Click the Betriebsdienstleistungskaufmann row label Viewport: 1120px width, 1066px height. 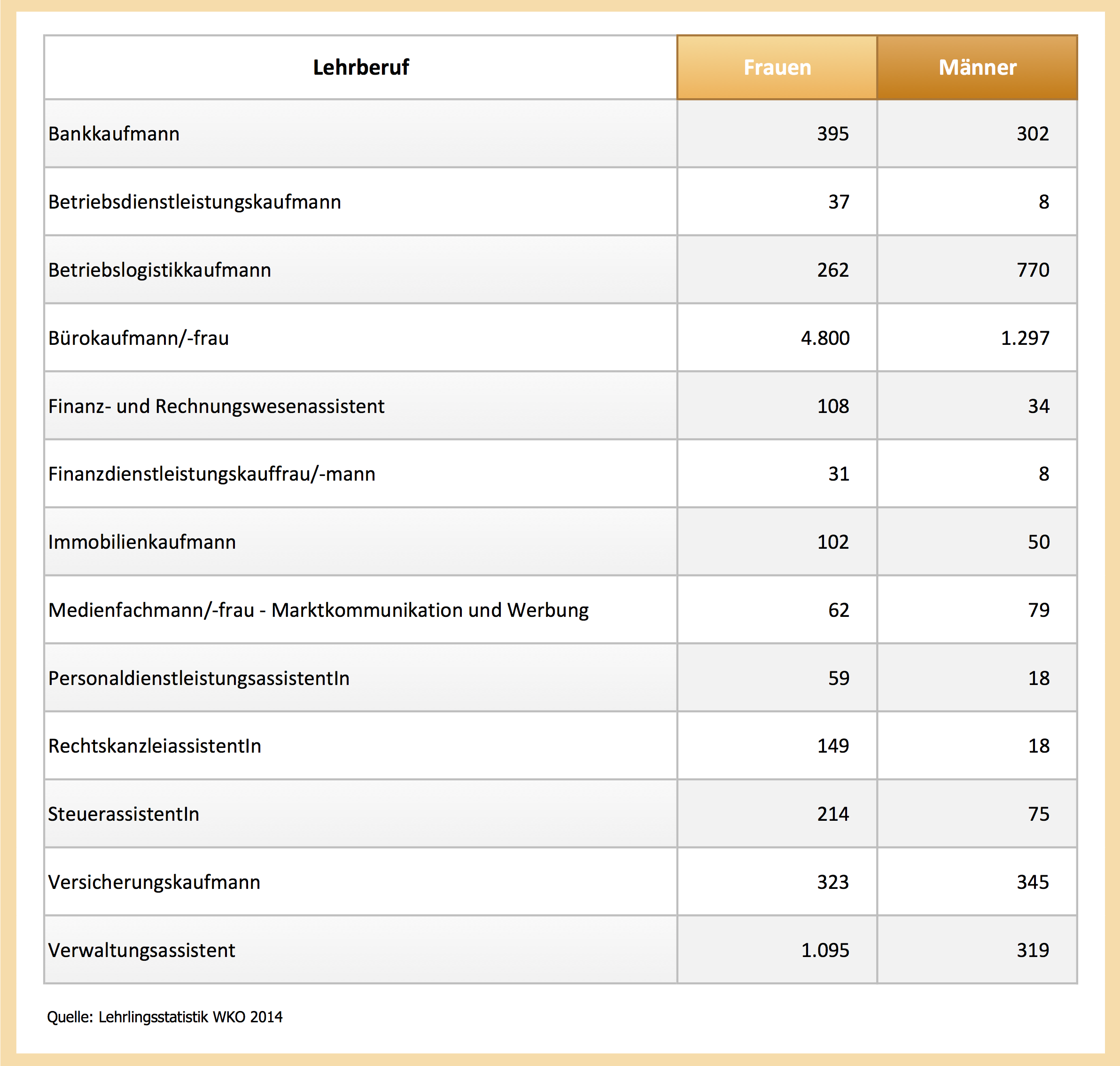194,202
